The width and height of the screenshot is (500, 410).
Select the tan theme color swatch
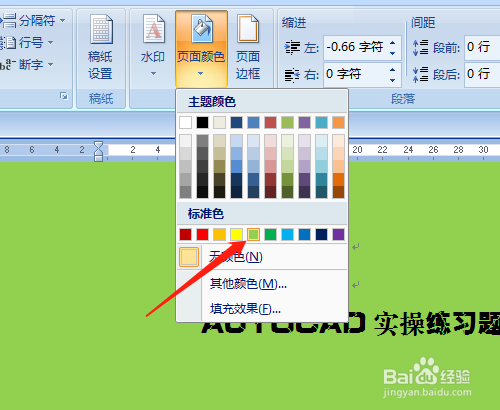click(219, 122)
